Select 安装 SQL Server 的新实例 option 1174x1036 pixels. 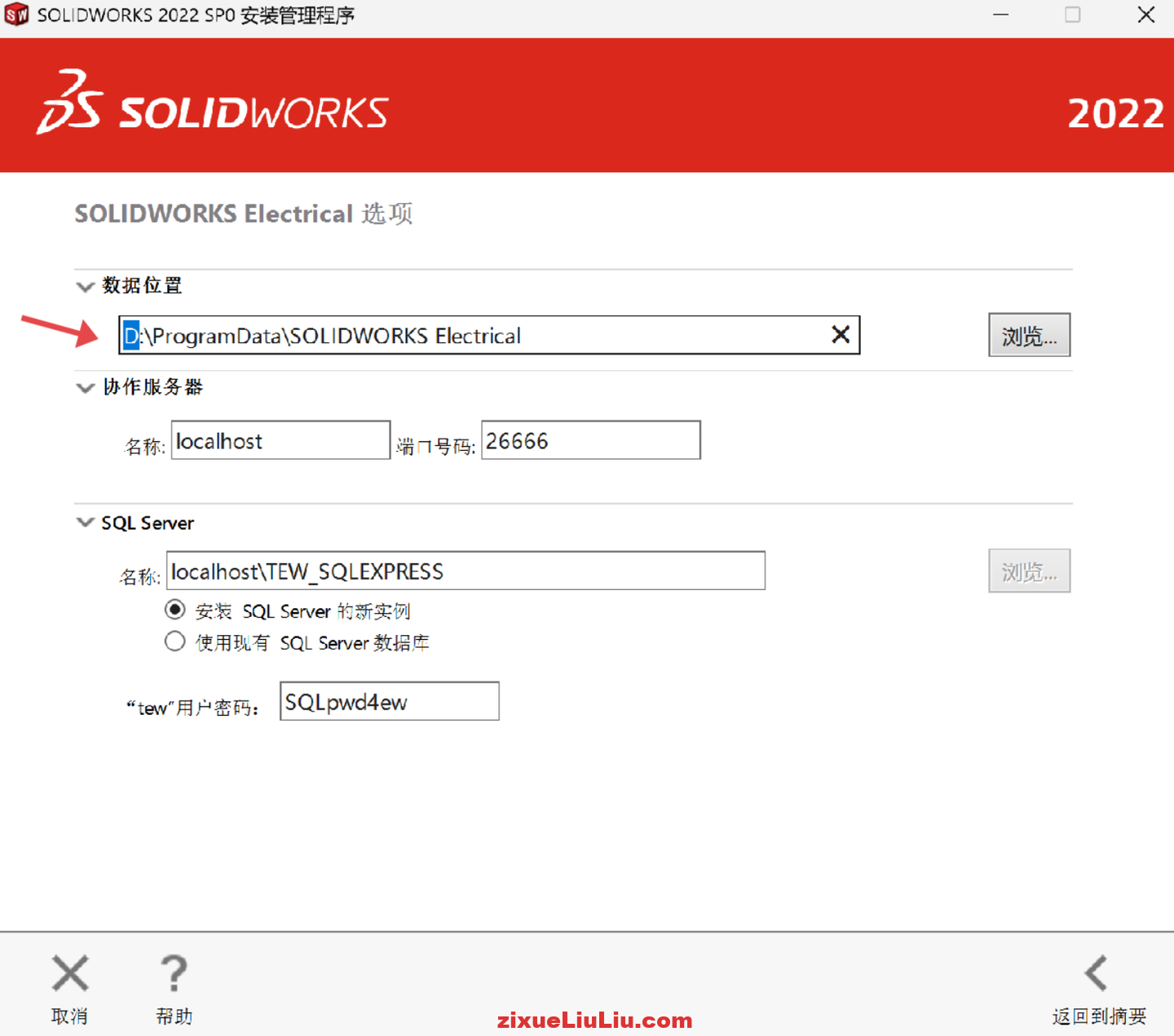(175, 610)
